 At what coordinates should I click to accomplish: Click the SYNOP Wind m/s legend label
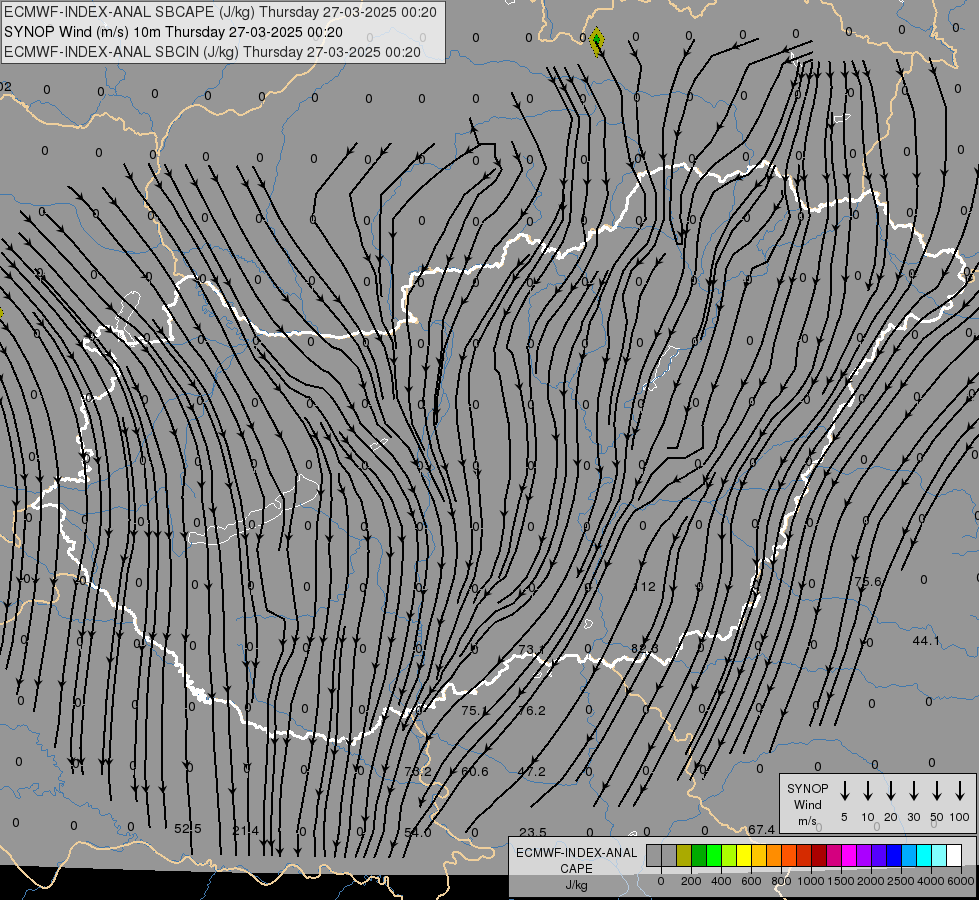[807, 804]
